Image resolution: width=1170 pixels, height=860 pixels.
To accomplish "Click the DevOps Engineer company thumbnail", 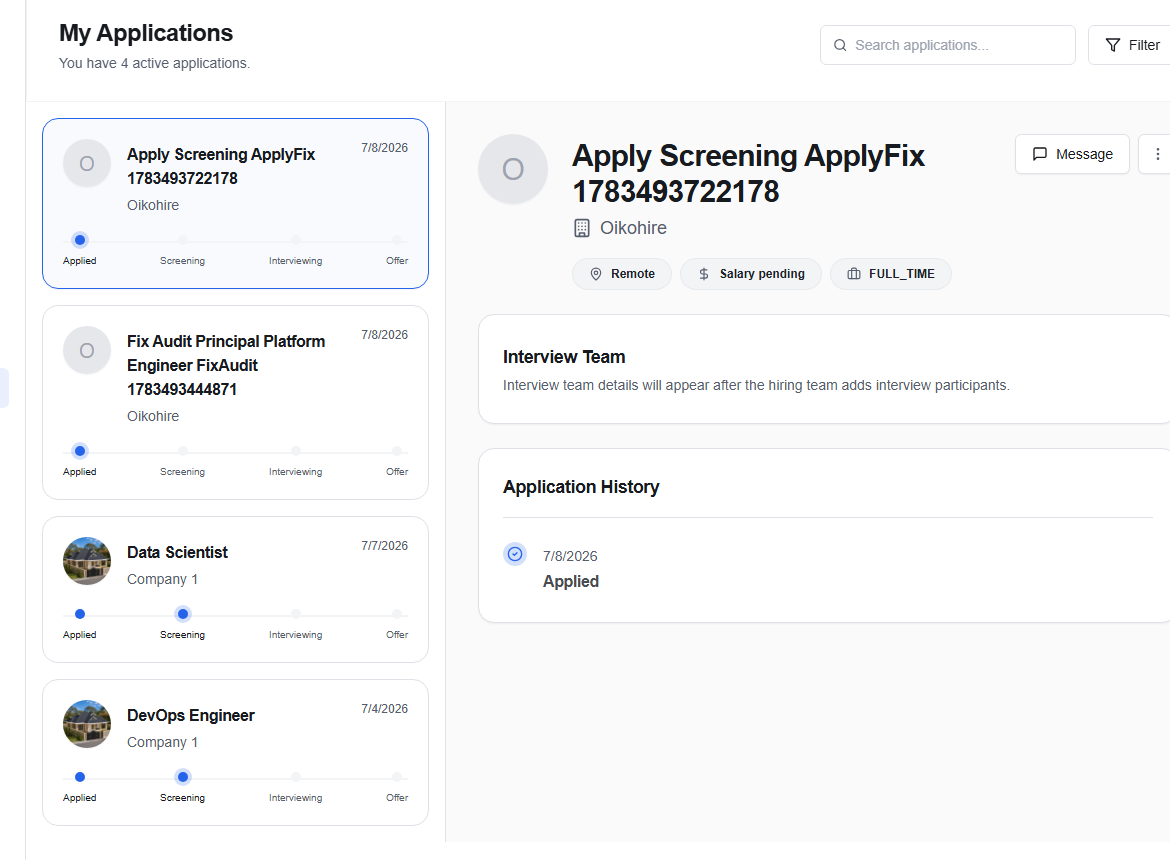I will pos(87,724).
